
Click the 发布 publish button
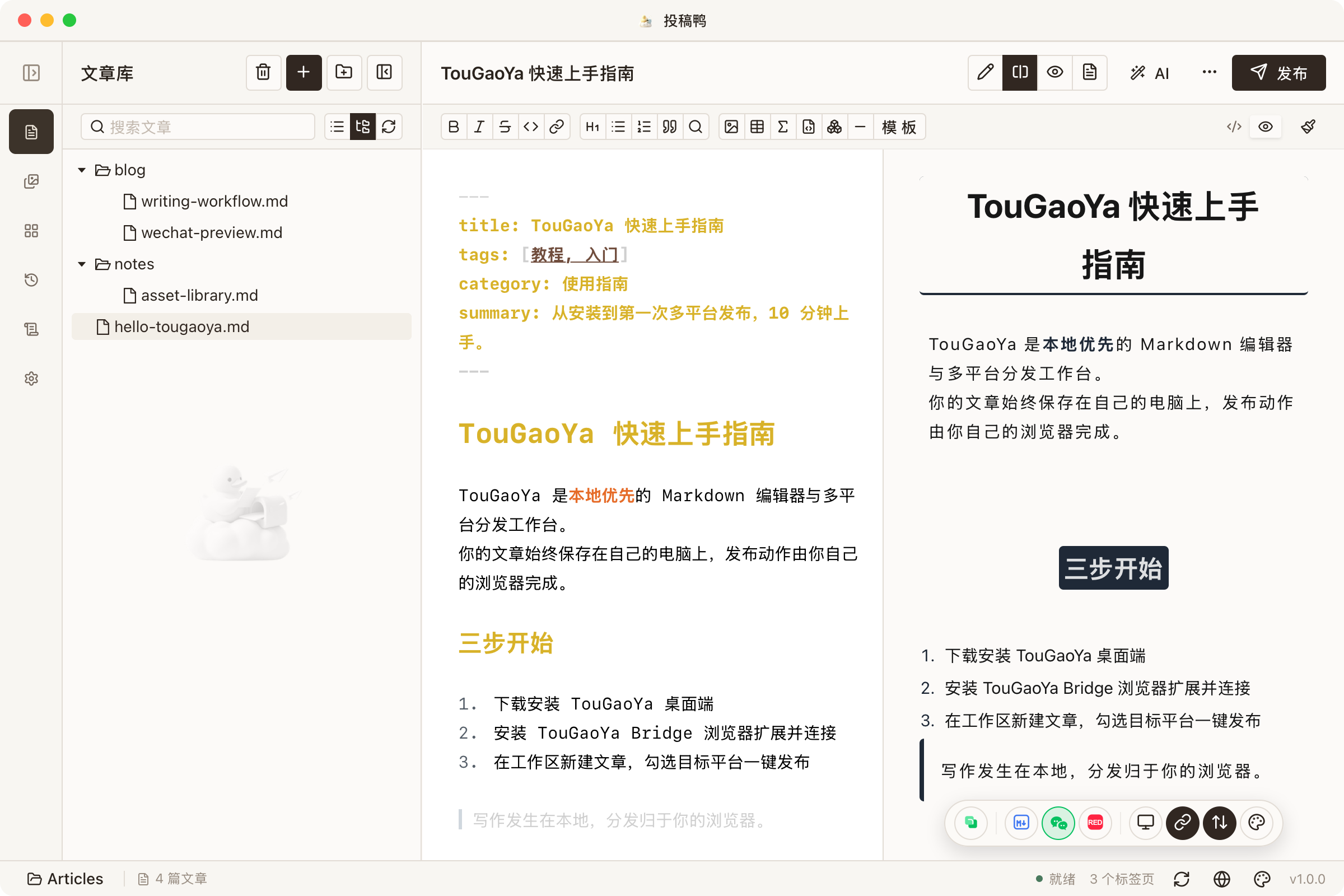coord(1278,73)
